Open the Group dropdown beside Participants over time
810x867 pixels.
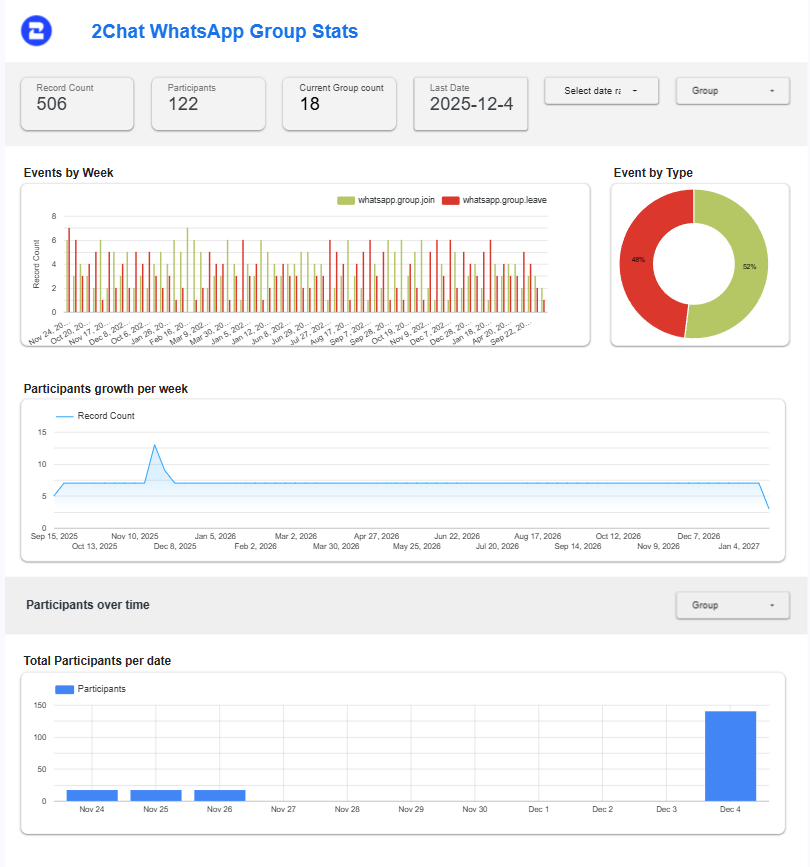[x=733, y=605]
